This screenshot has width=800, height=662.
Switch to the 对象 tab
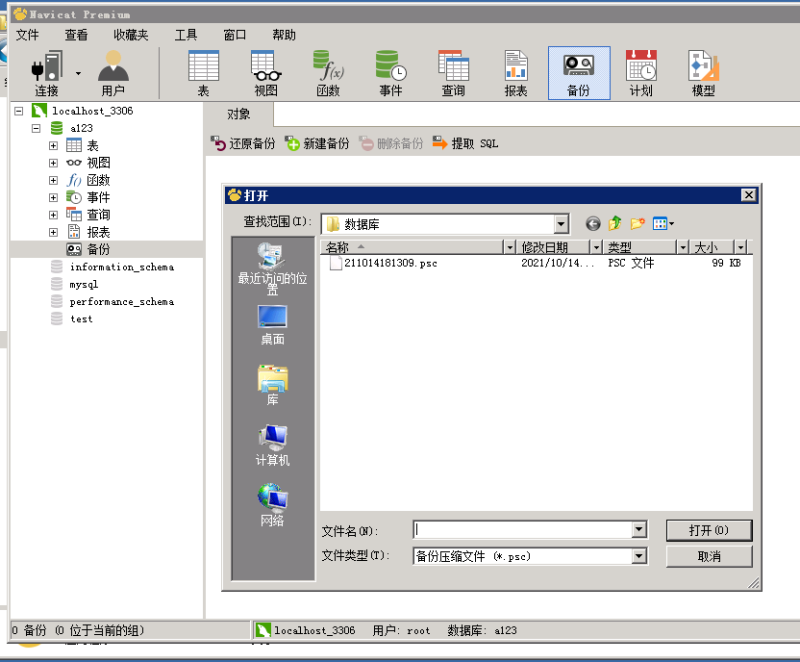(x=238, y=114)
